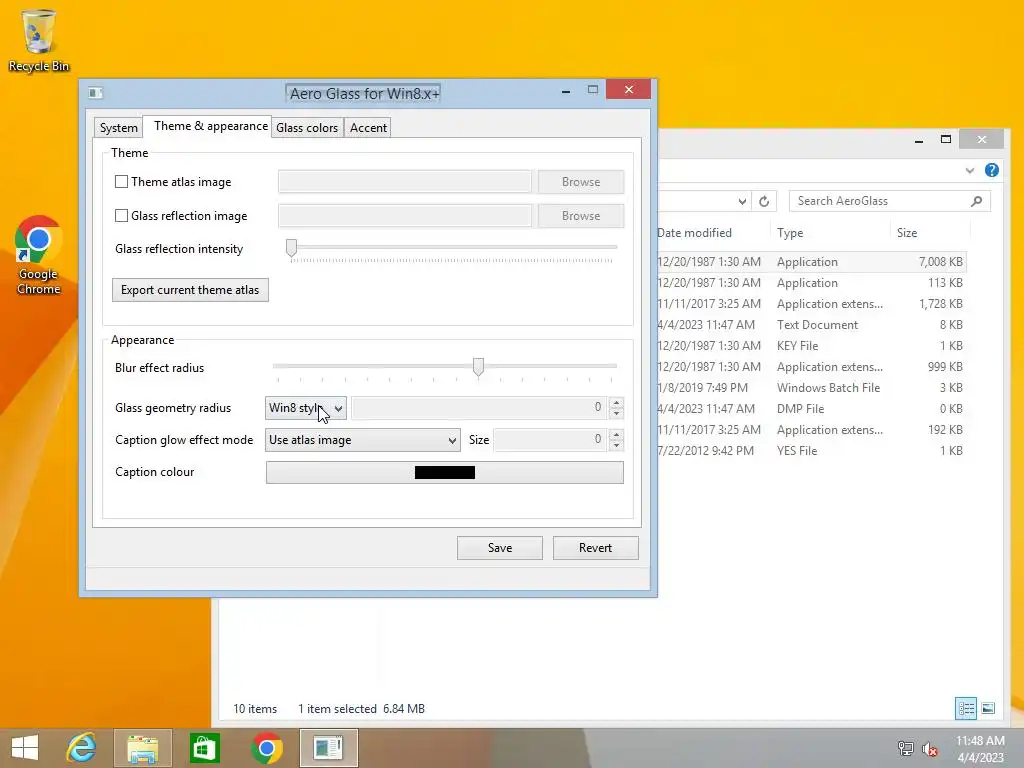The height and width of the screenshot is (768, 1024).
Task: Decrease the caption glow Size value
Action: tap(616, 445)
